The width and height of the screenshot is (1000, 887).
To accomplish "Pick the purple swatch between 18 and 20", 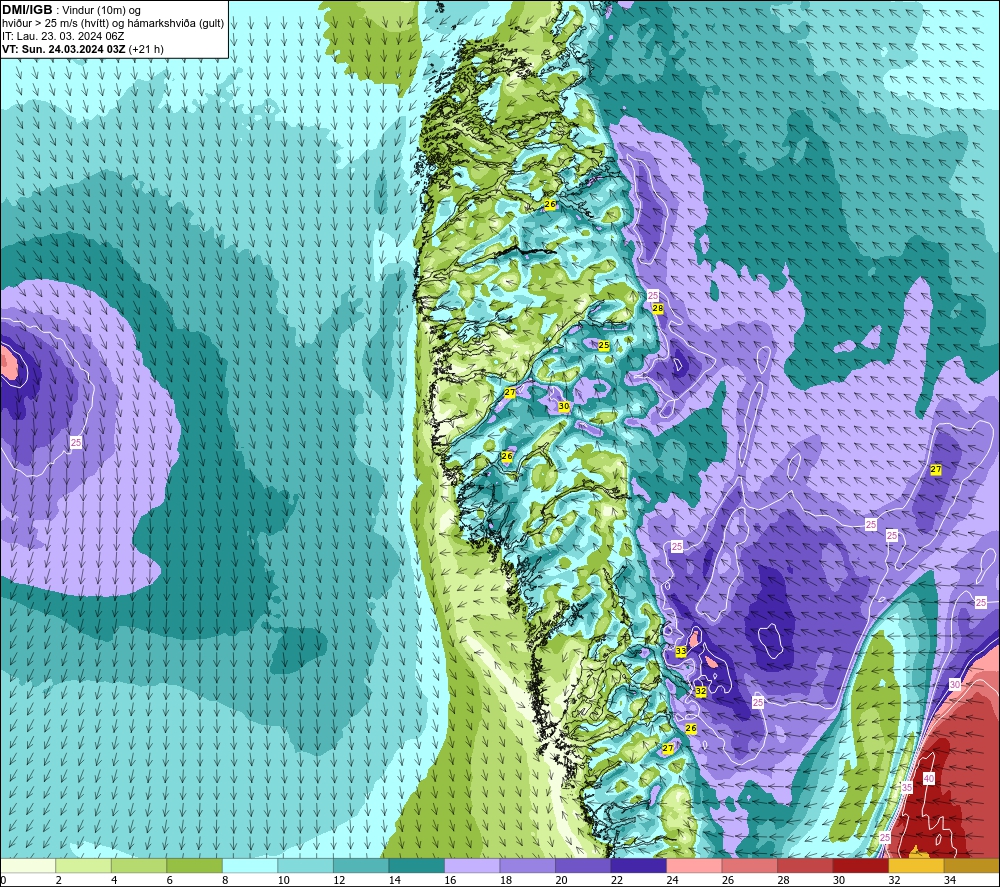I will (x=527, y=865).
